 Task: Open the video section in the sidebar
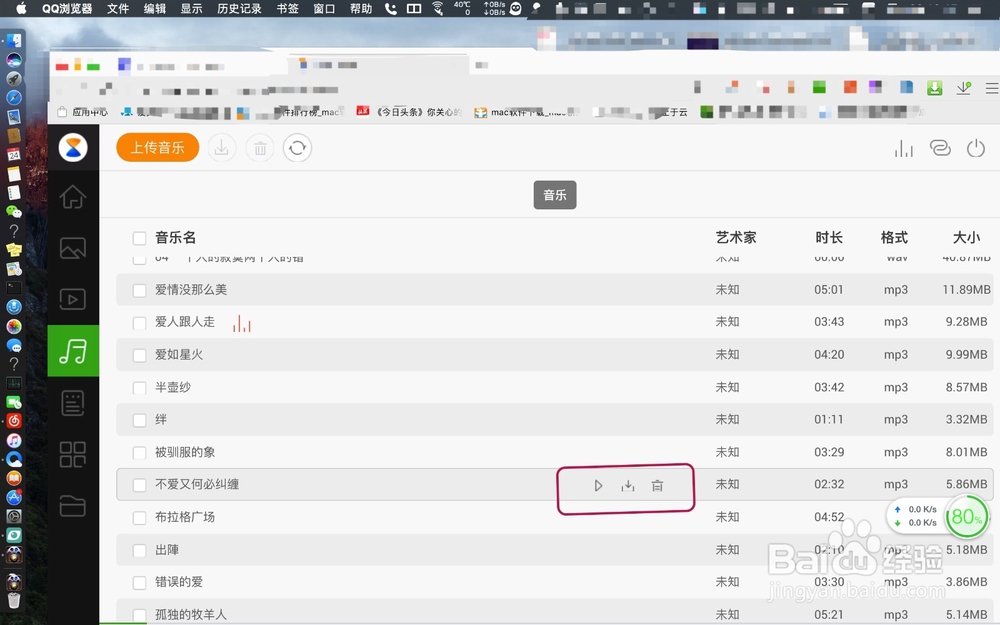(73, 299)
